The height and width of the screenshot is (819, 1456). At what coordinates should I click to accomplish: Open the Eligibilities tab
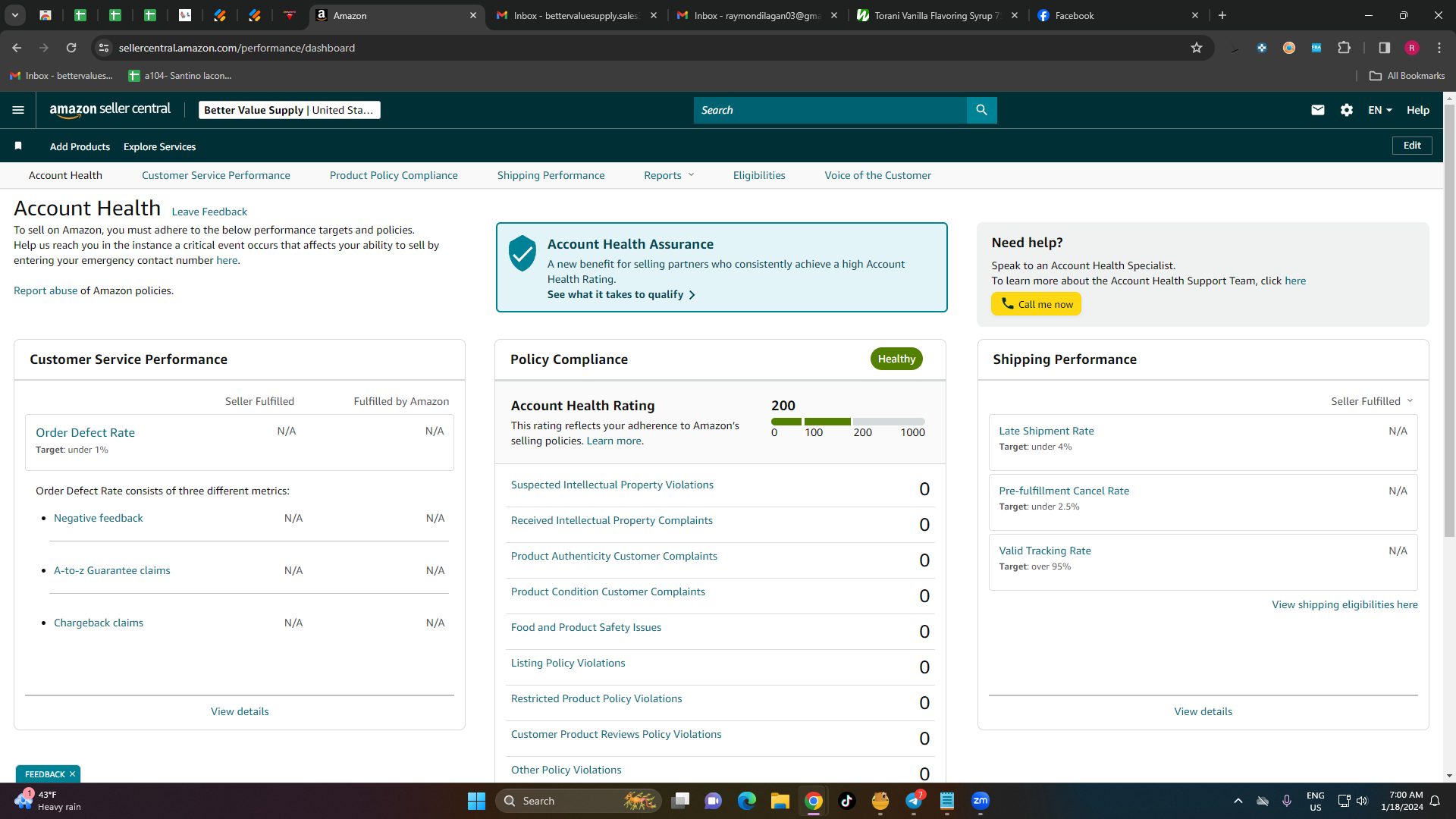pyautogui.click(x=759, y=175)
